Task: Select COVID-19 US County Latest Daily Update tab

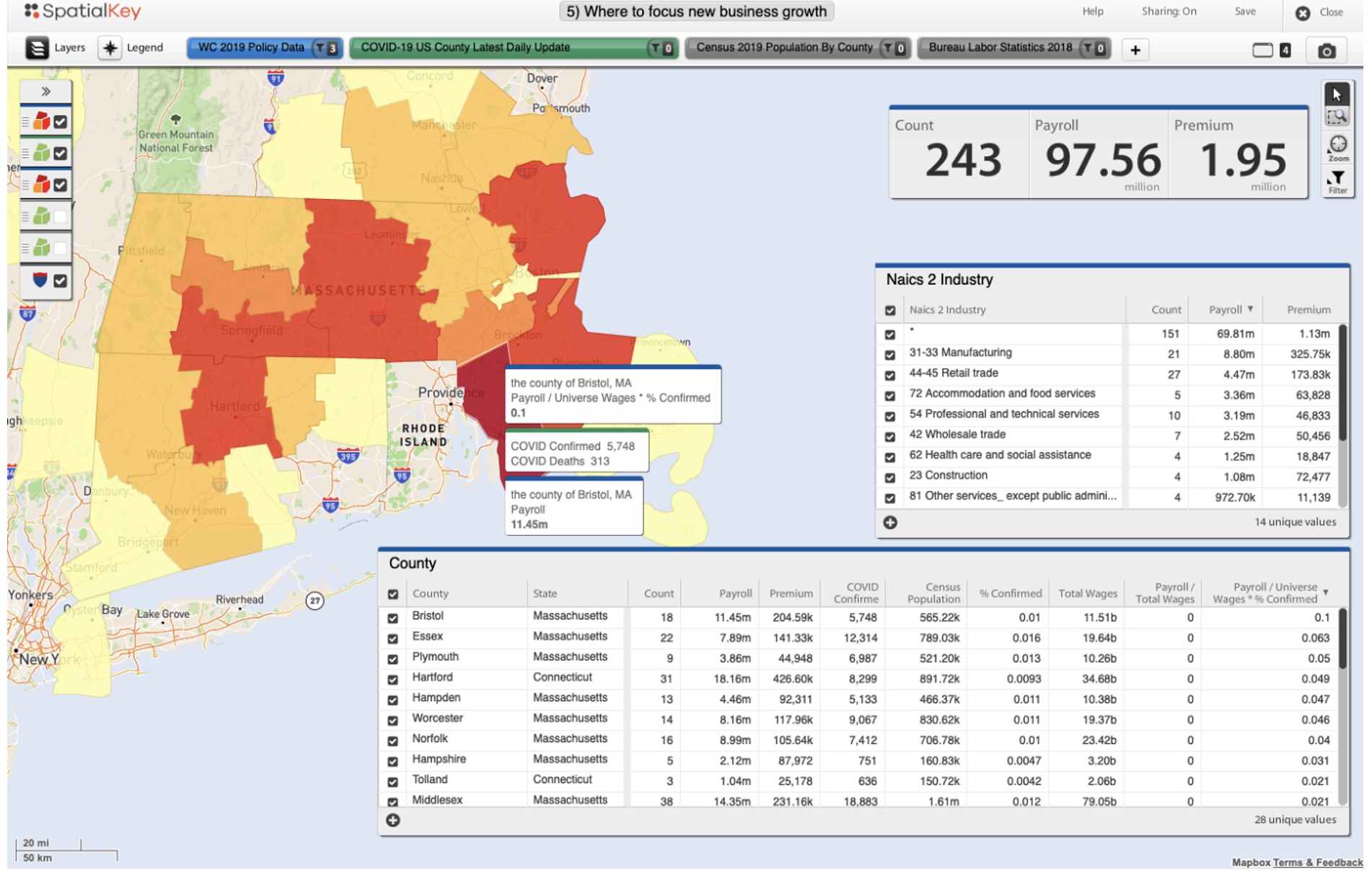Action: [x=465, y=48]
